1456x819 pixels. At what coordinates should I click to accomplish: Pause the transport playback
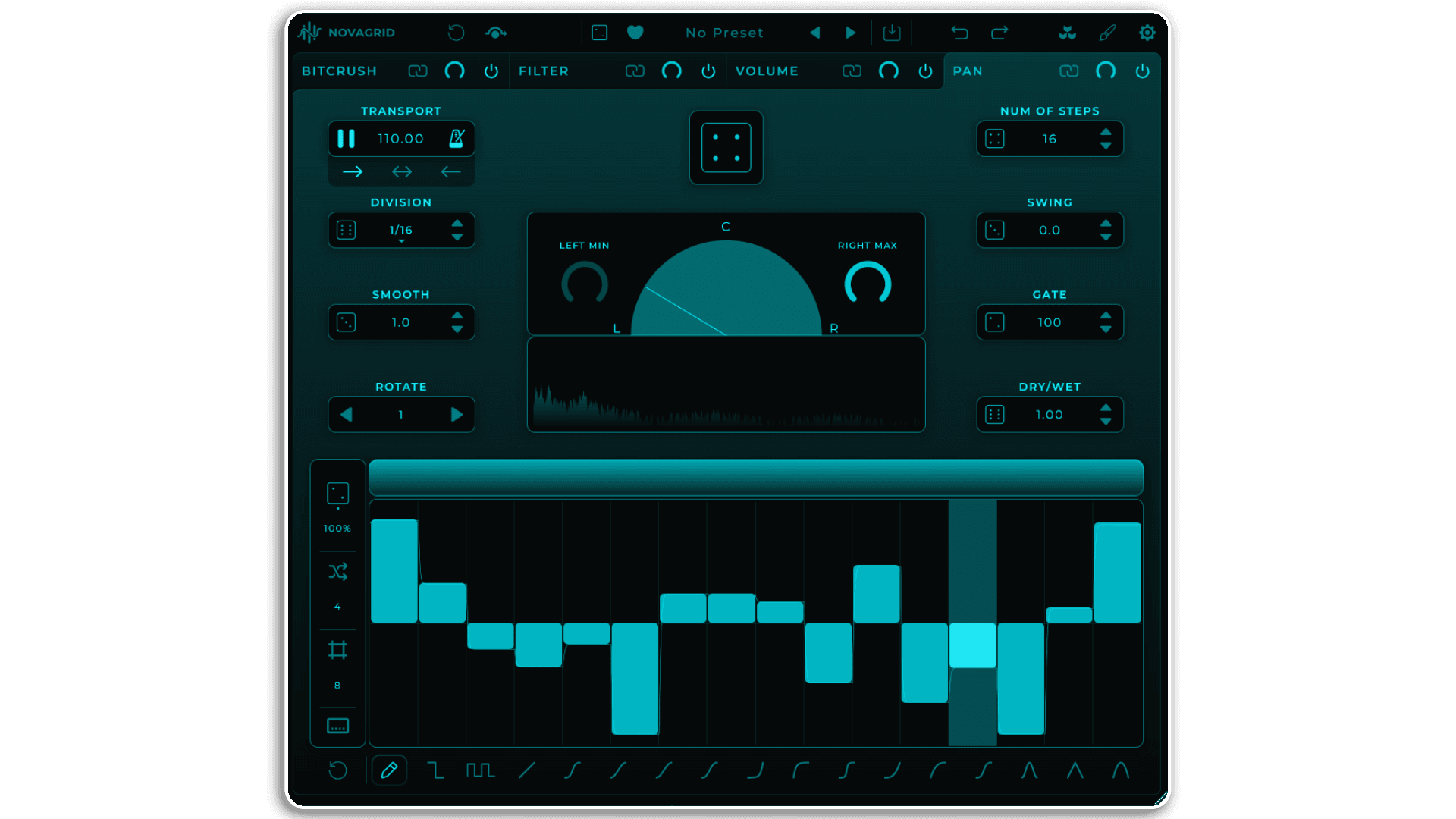click(x=346, y=139)
